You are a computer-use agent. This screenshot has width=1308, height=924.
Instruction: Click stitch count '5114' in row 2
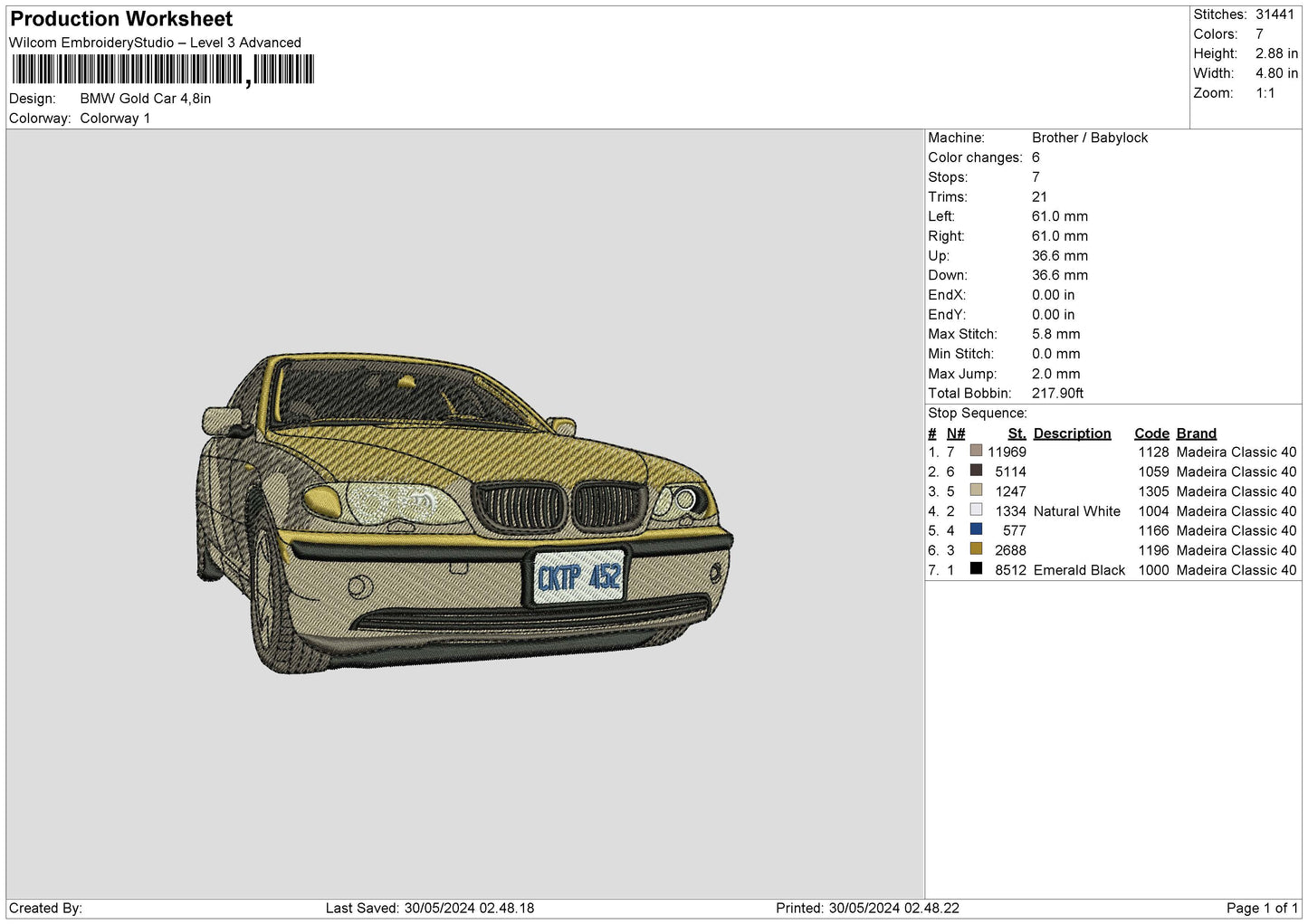point(1010,472)
